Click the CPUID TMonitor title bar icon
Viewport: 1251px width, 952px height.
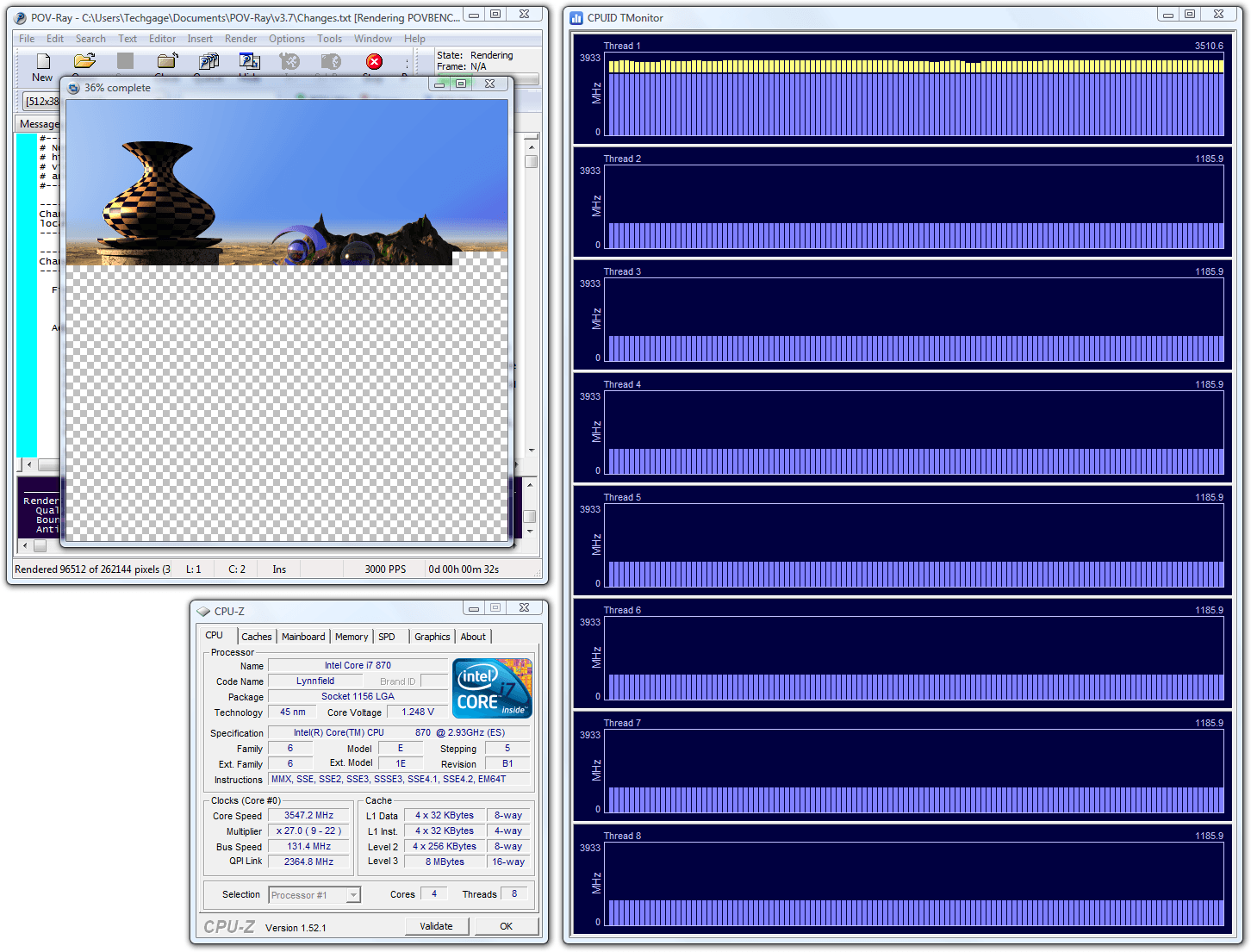coord(576,17)
